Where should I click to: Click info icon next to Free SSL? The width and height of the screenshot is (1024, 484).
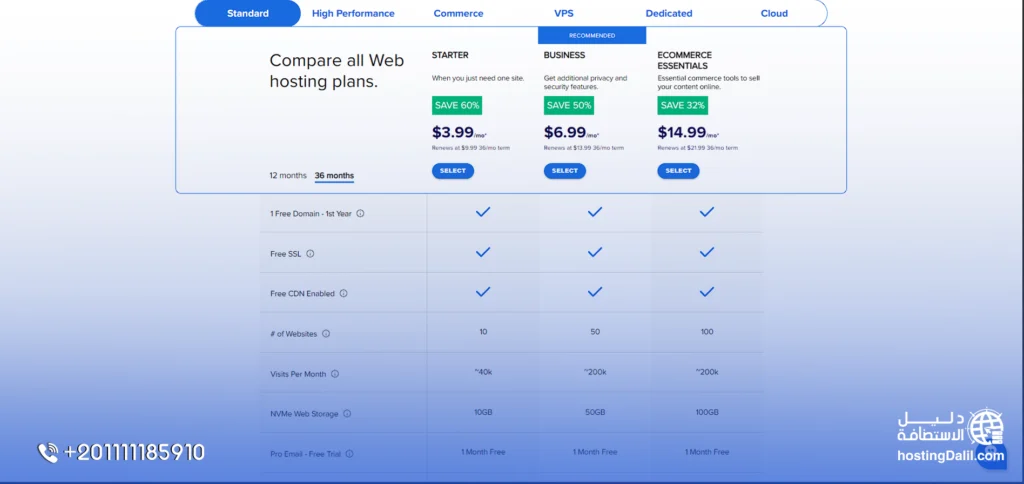click(x=310, y=254)
